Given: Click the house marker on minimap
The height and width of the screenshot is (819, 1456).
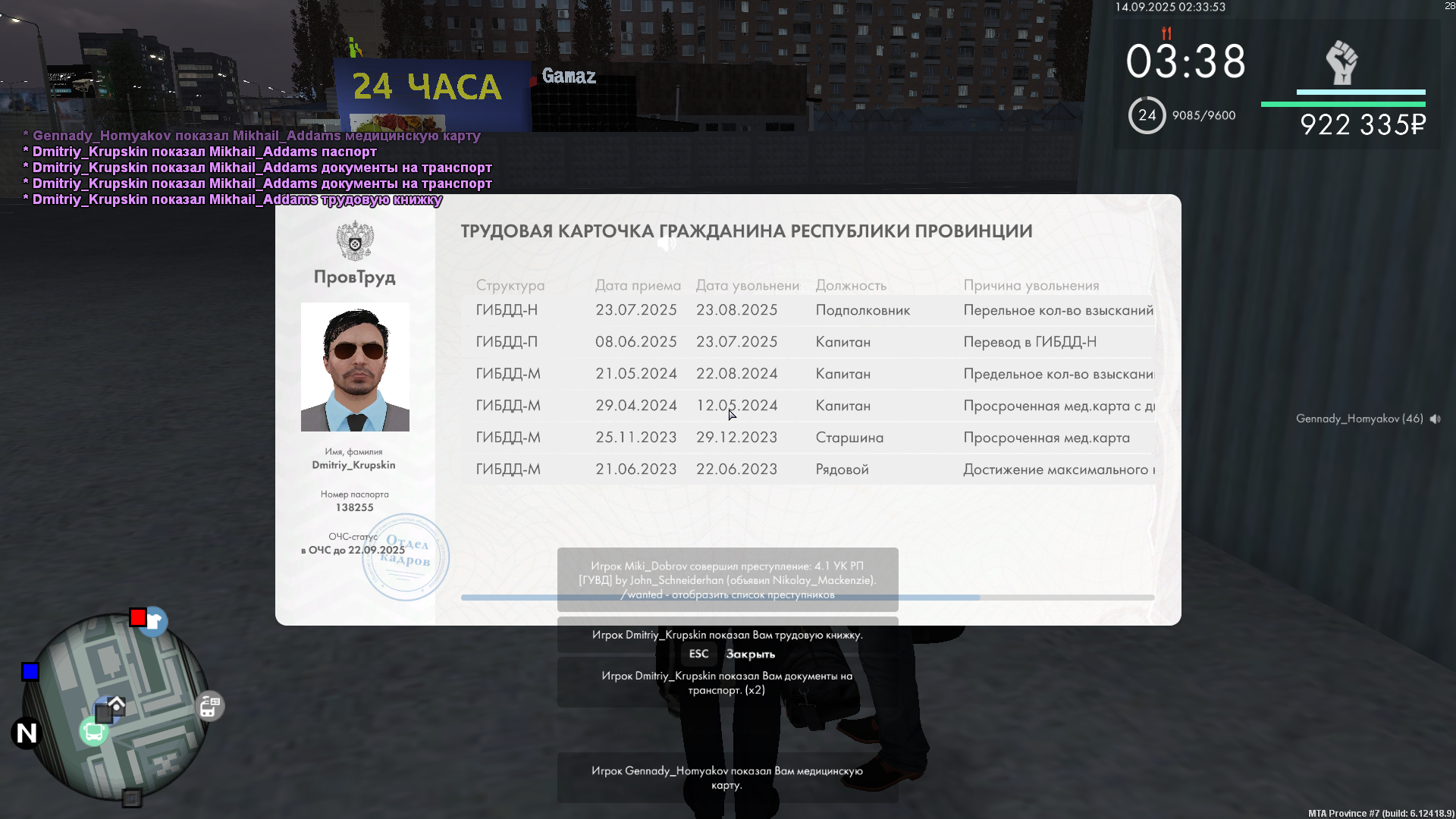Looking at the screenshot, I should click(116, 704).
